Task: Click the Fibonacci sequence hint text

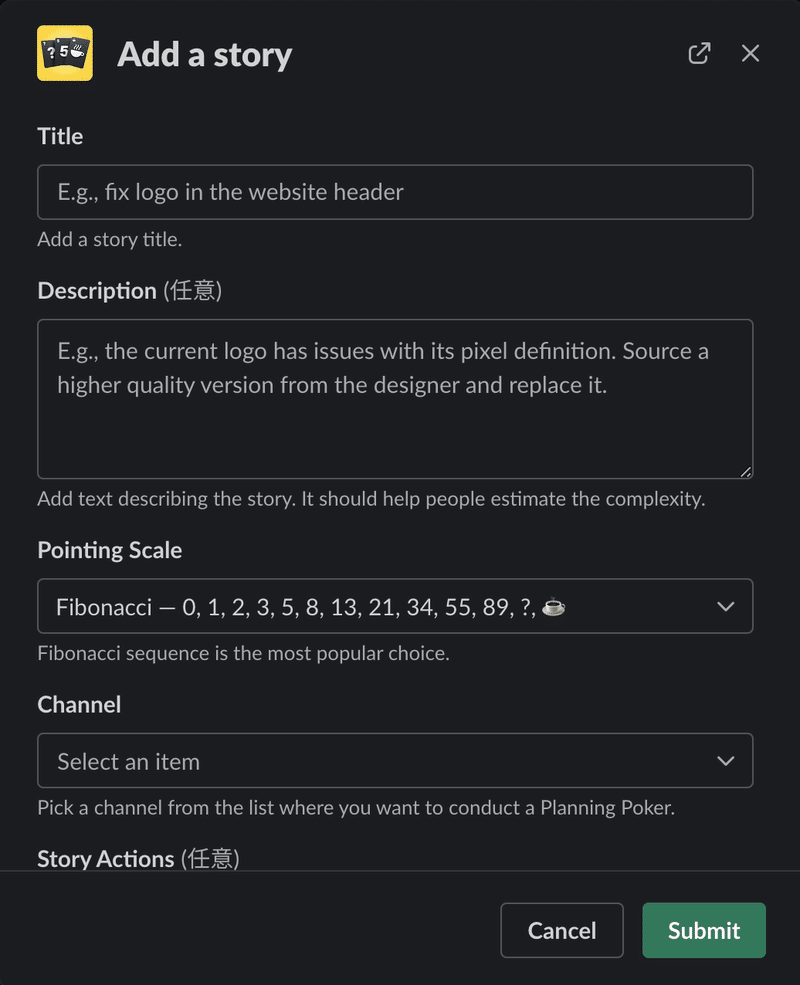Action: point(244,653)
